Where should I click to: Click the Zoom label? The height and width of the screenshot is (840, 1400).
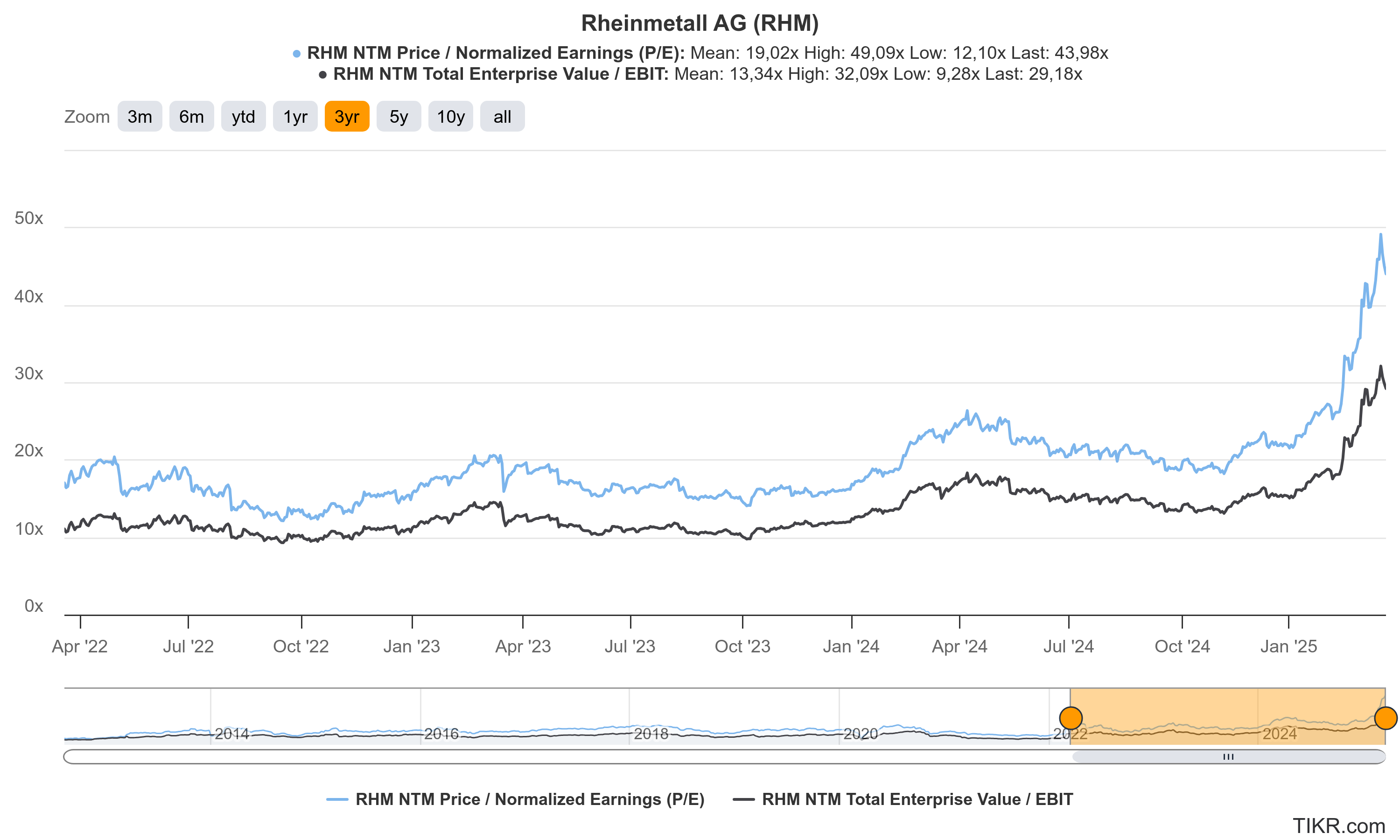(x=87, y=117)
